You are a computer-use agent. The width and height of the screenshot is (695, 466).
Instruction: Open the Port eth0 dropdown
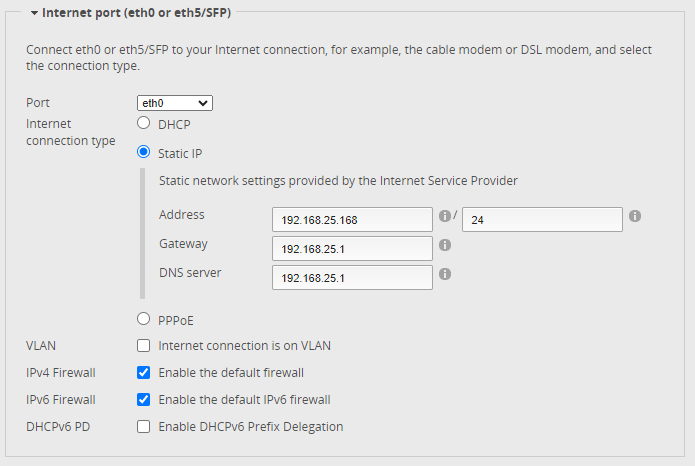point(175,103)
